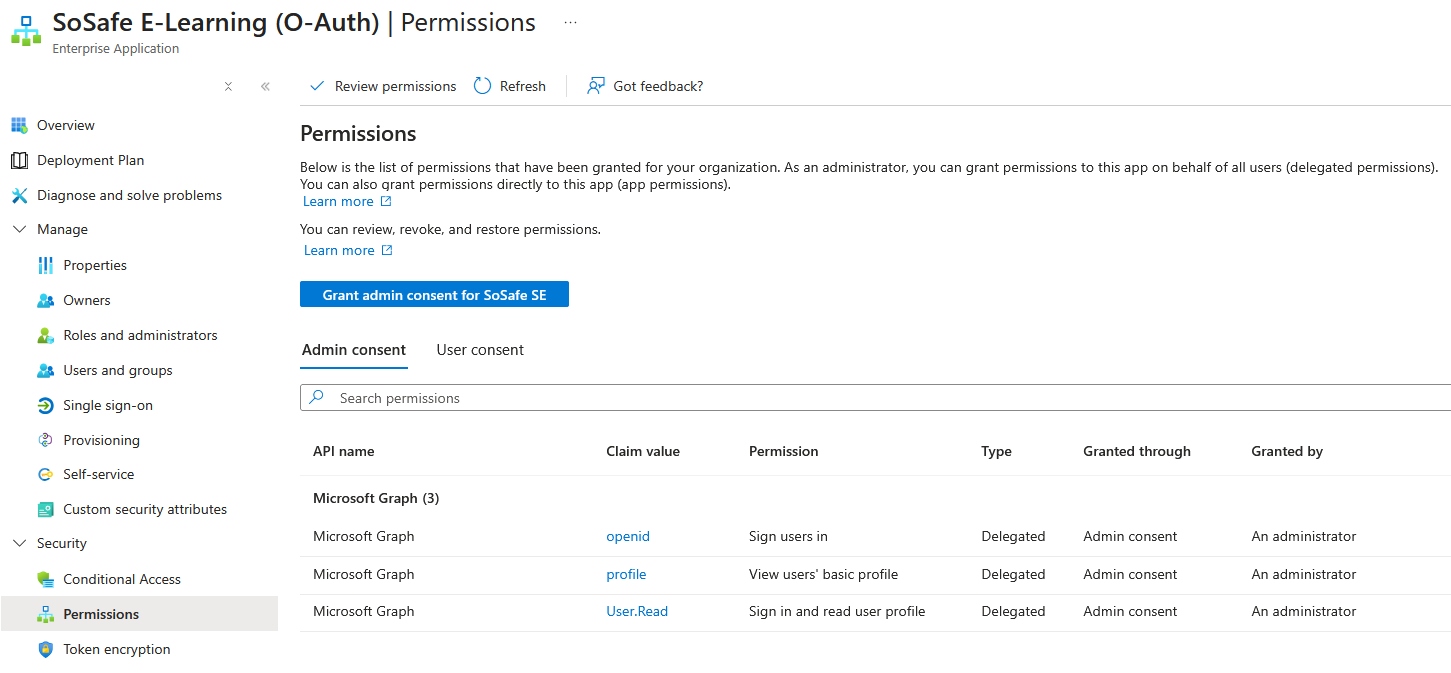Select the Single sign-on icon

pyautogui.click(x=45, y=405)
